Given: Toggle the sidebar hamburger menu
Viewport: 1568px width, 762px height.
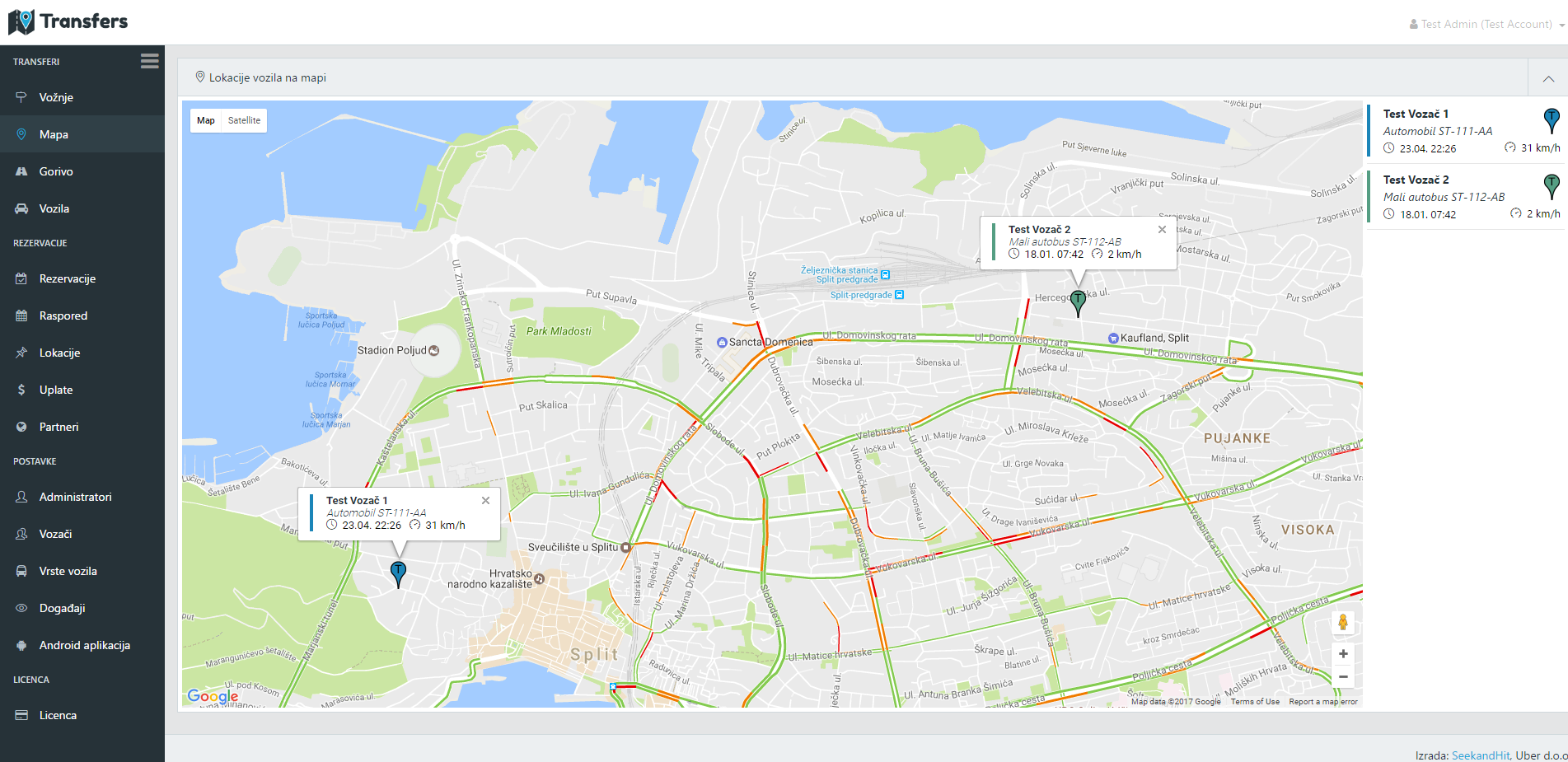Looking at the screenshot, I should coord(149,61).
